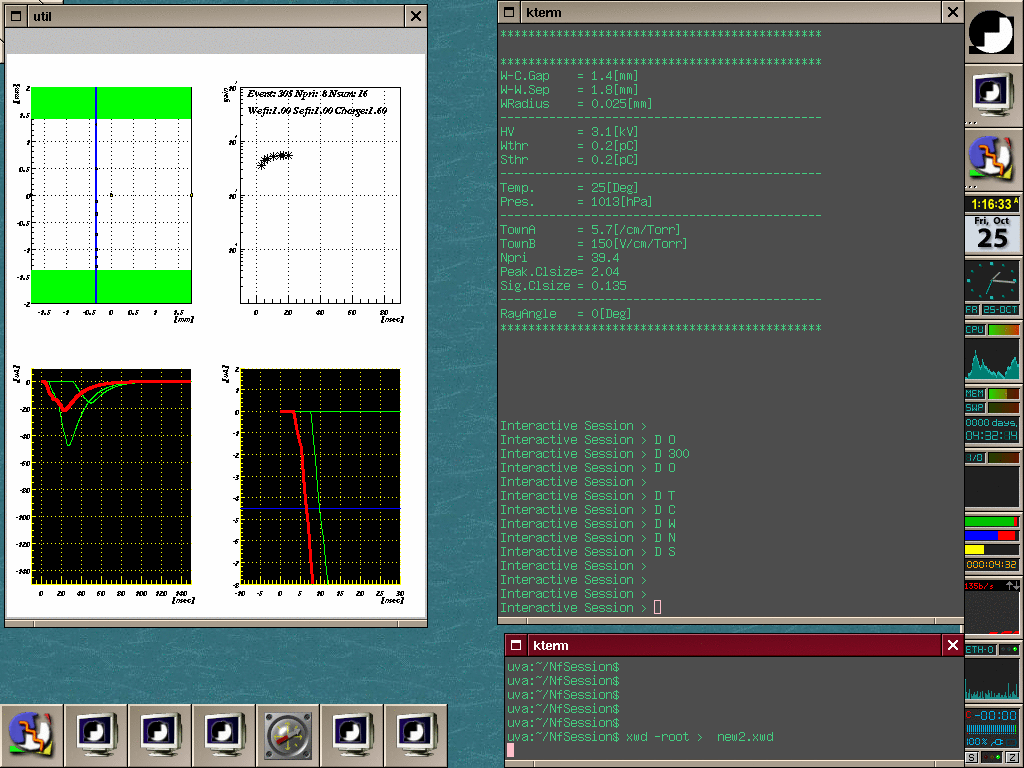Click the miniaturize button on util window

(x=16, y=16)
